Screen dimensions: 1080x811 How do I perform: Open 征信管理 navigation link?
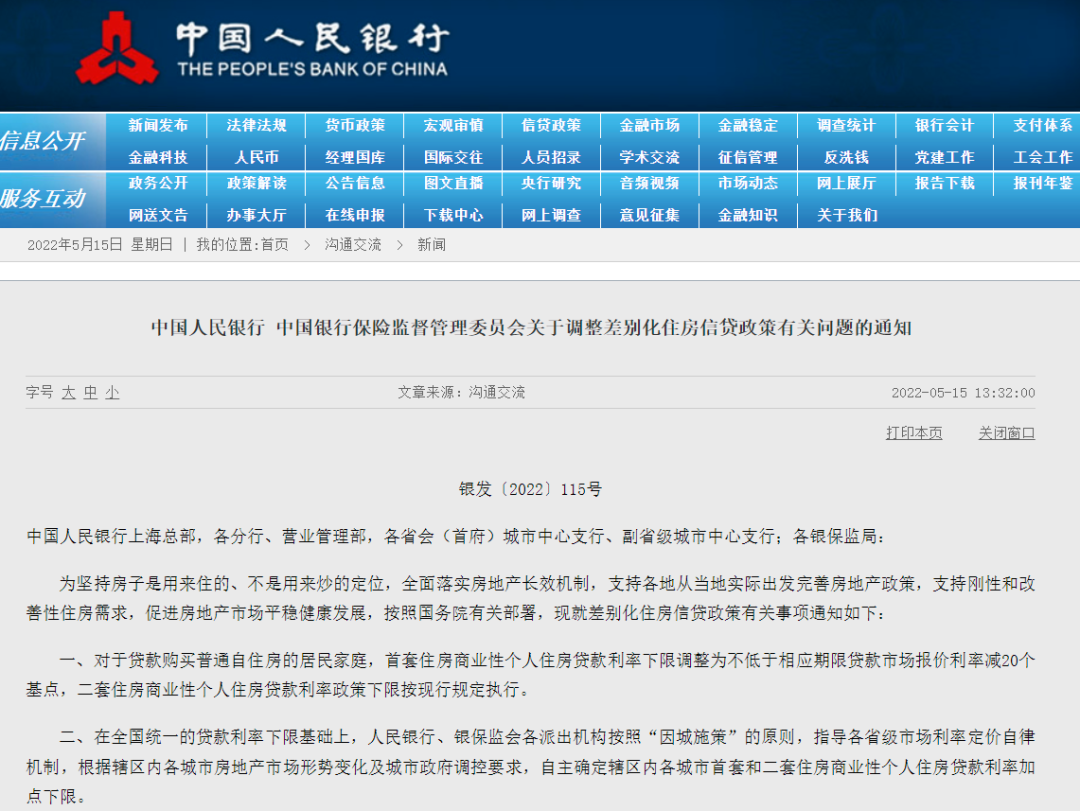(748, 158)
